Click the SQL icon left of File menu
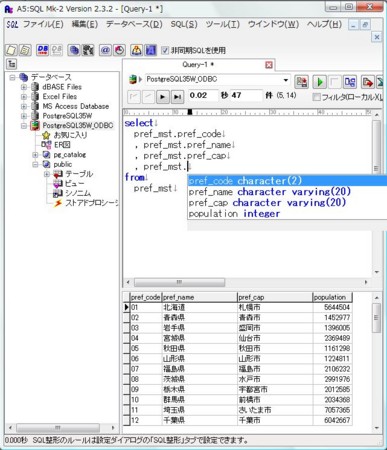Image resolution: width=387 pixels, height=450 pixels. (x=12, y=24)
